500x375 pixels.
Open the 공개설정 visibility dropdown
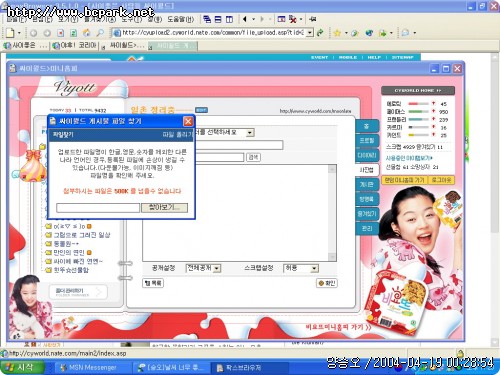tap(217, 268)
